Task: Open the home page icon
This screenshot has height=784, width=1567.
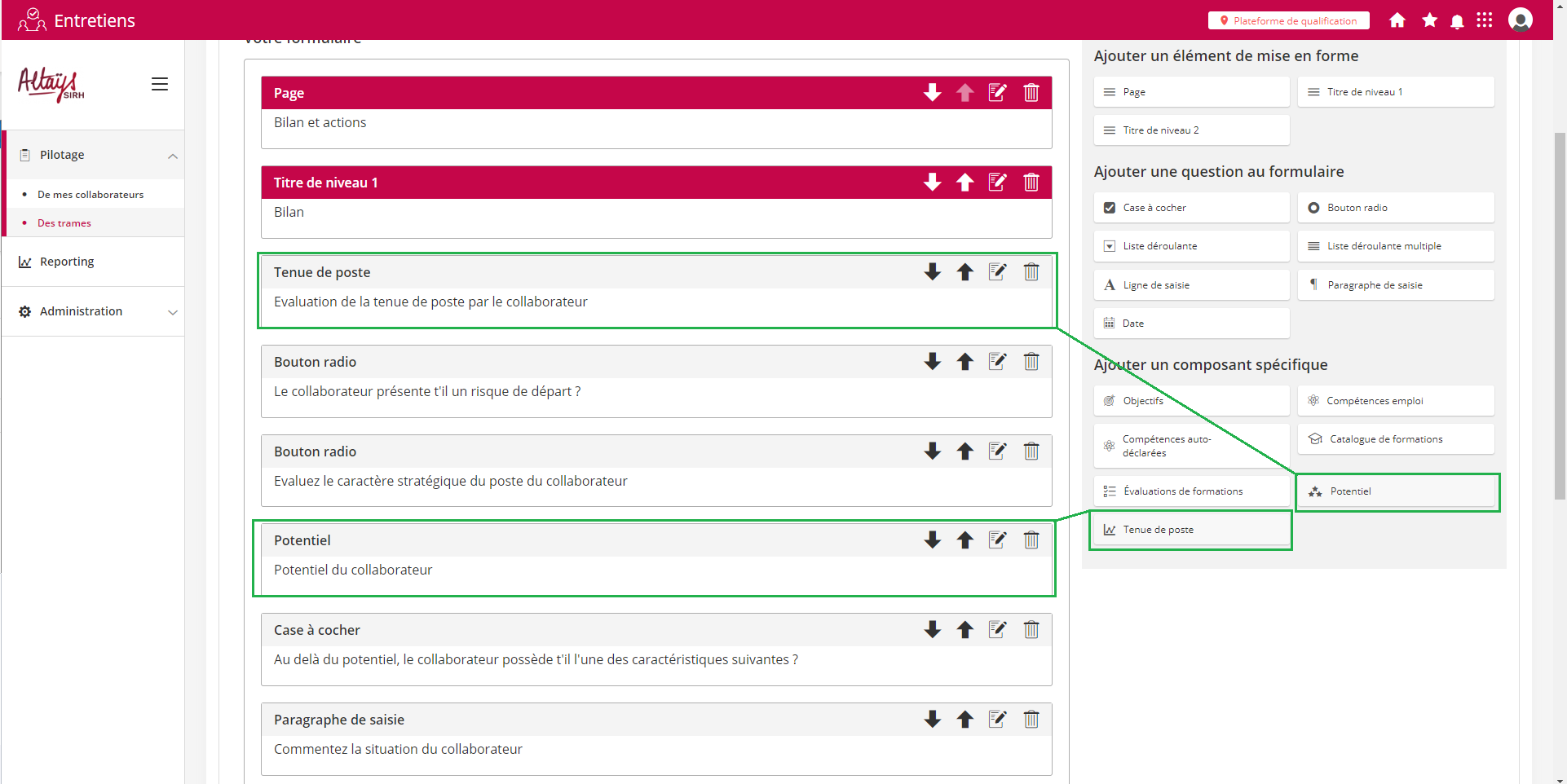Action: coord(1397,20)
